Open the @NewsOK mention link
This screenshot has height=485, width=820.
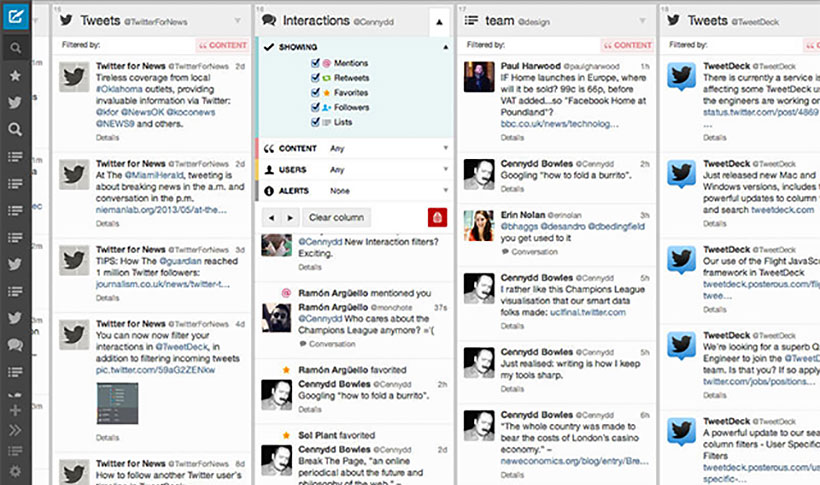coord(143,112)
